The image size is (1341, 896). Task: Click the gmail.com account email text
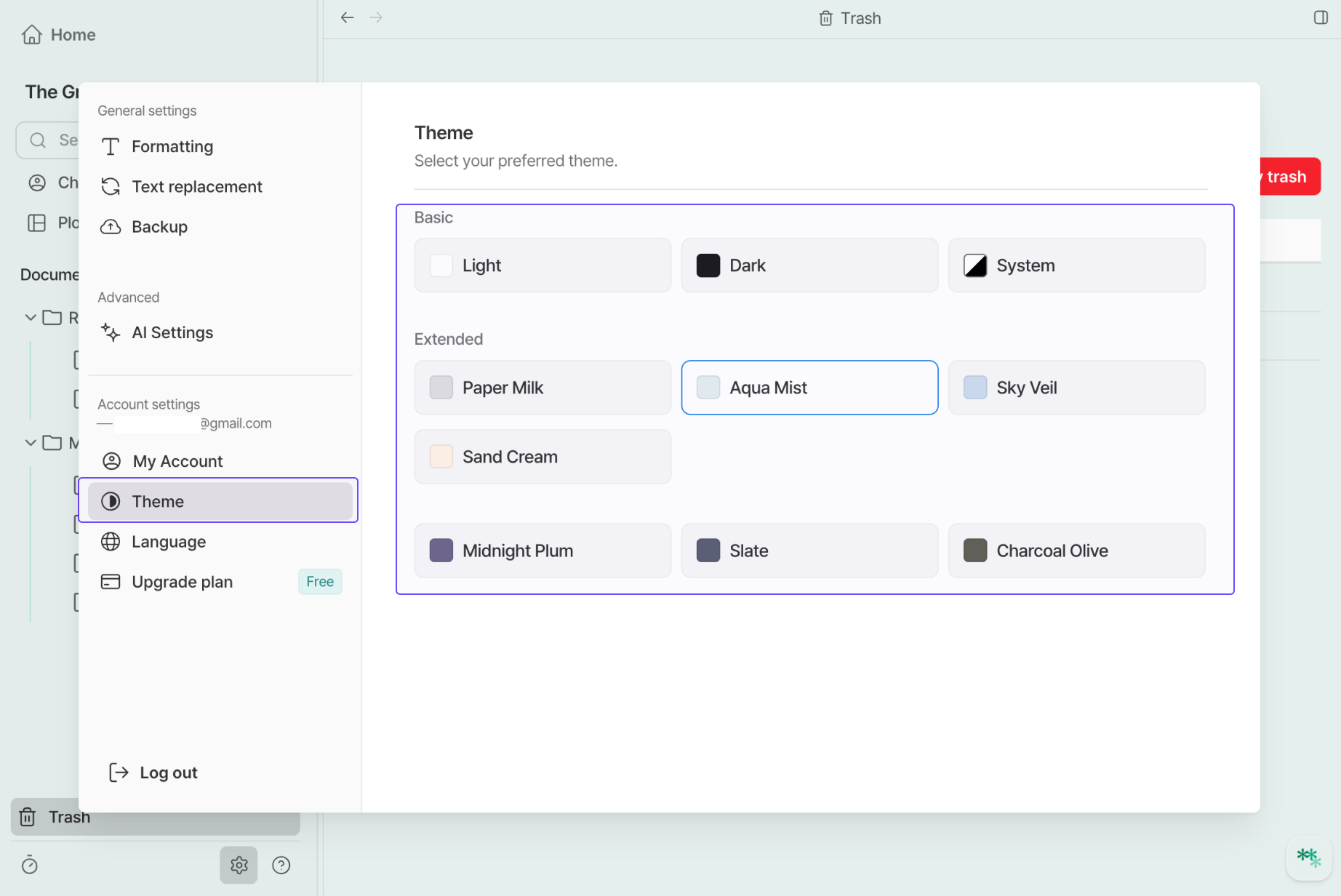click(x=236, y=423)
